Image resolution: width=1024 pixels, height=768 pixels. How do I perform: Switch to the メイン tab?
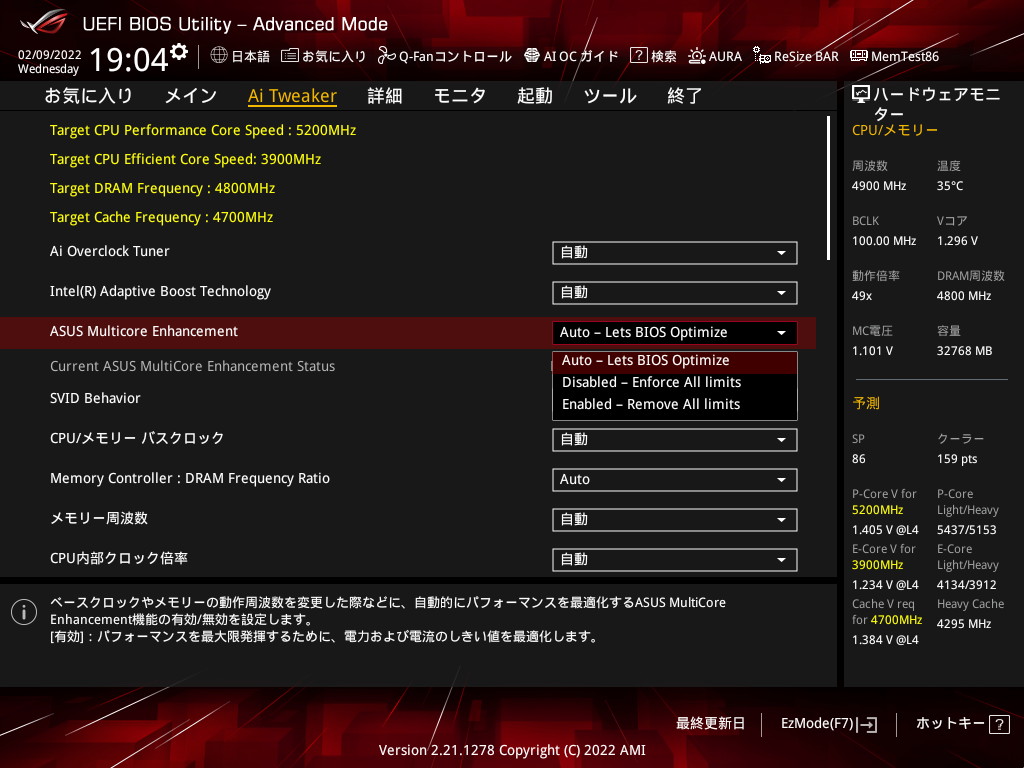click(x=191, y=96)
